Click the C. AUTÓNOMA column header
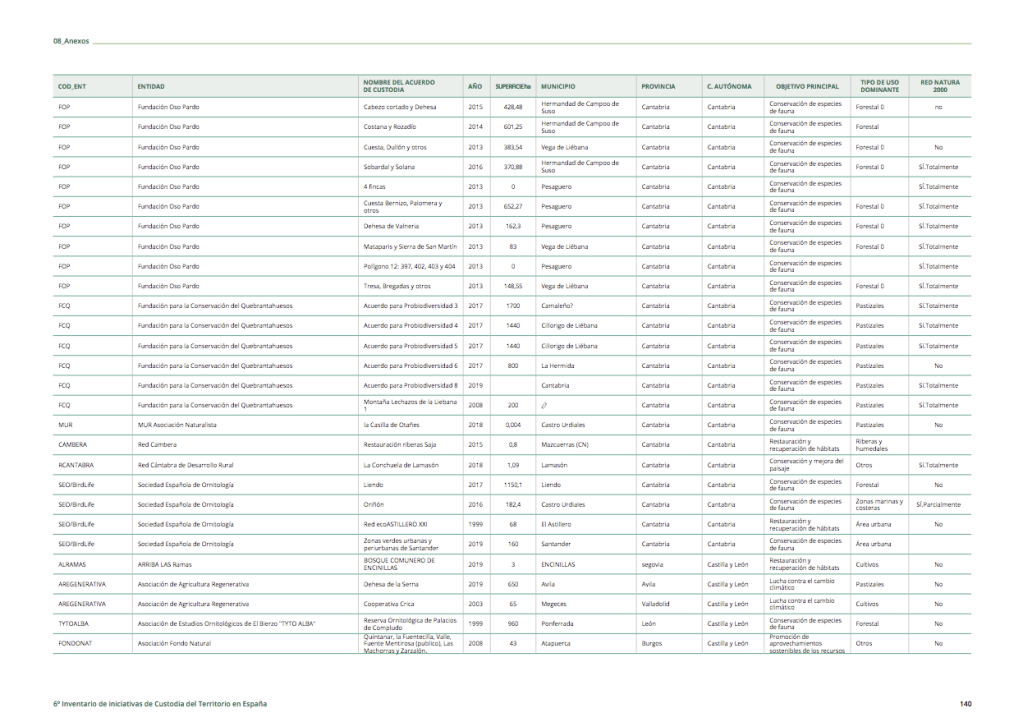Viewport: 1023px width, 722px height. (728, 87)
